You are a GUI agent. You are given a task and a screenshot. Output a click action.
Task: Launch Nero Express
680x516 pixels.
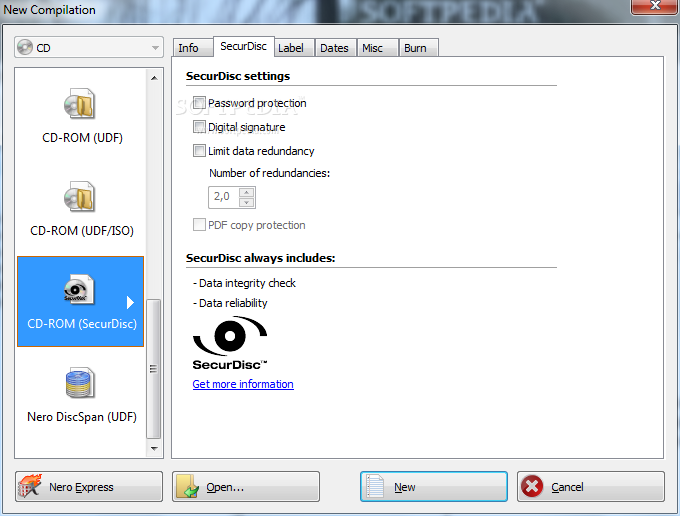[x=89, y=487]
